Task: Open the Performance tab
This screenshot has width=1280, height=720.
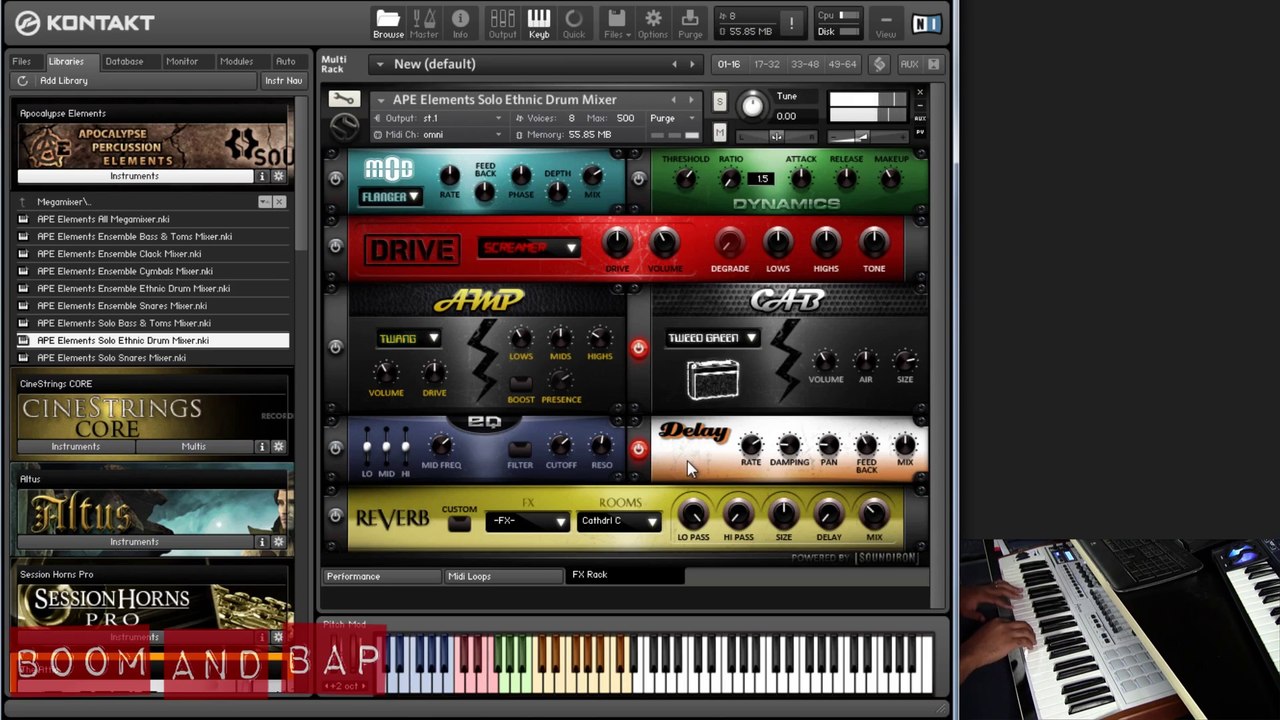Action: click(x=381, y=577)
